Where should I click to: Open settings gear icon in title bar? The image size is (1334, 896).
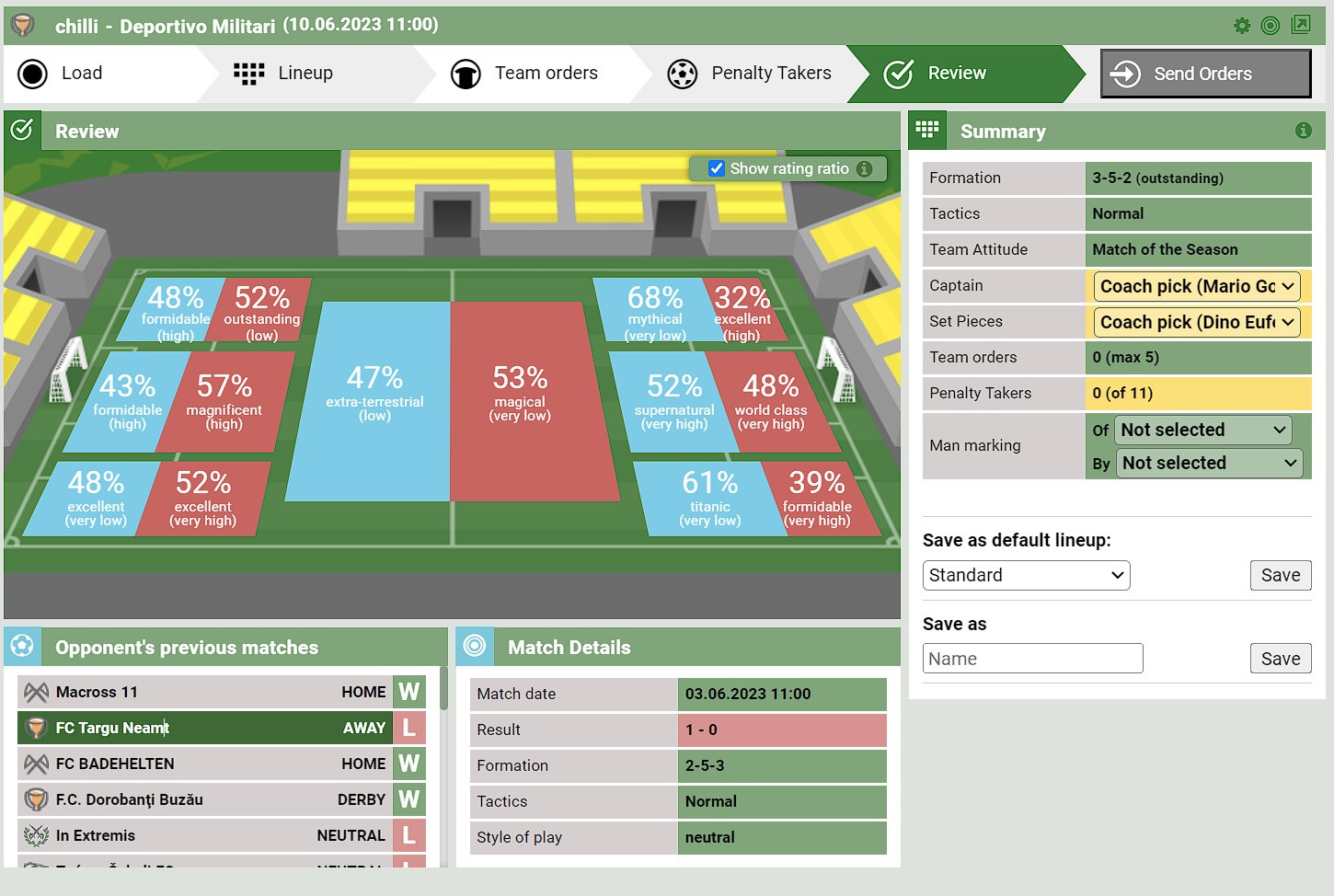coord(1242,26)
